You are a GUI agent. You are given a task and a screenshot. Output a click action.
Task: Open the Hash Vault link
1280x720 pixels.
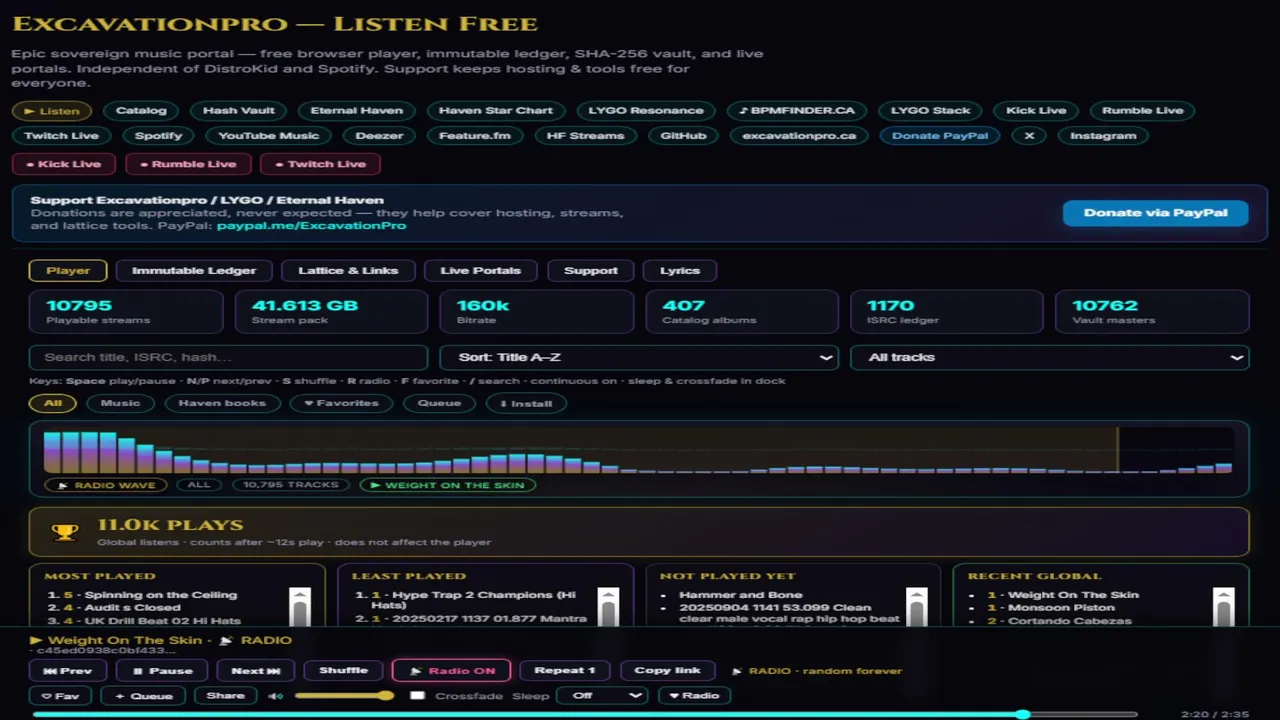point(239,111)
